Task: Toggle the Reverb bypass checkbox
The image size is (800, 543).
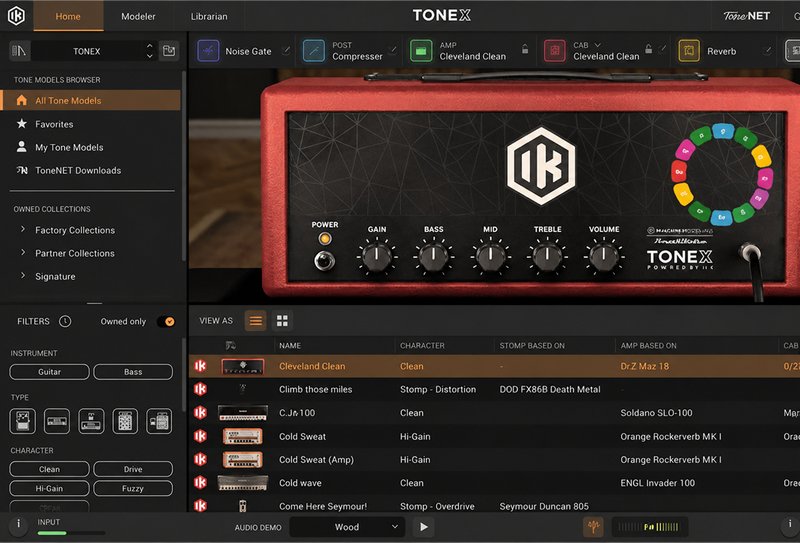Action: click(x=767, y=50)
